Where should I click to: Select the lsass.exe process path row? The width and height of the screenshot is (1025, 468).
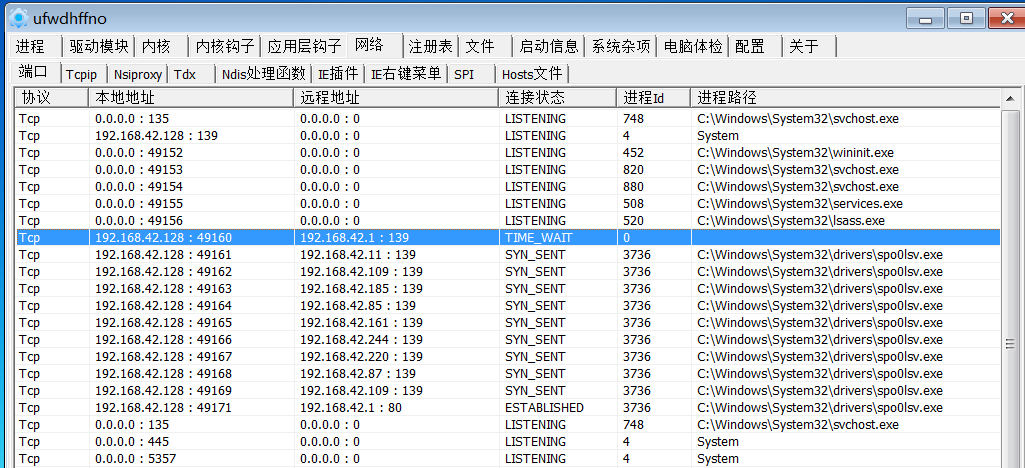pyautogui.click(x=508, y=221)
